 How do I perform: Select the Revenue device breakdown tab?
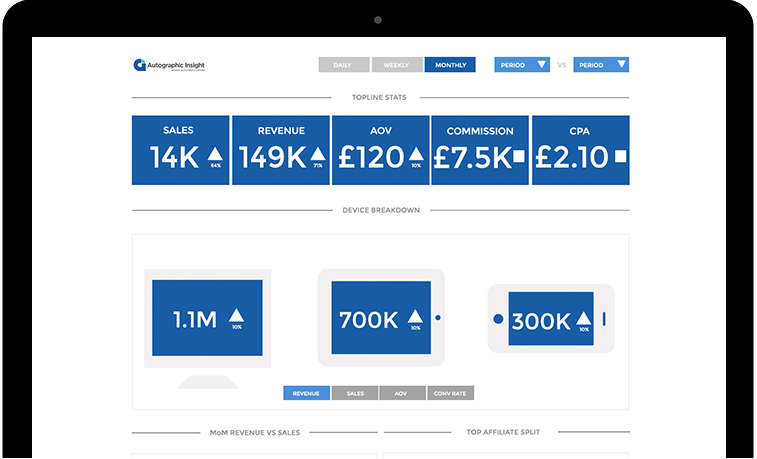306,393
